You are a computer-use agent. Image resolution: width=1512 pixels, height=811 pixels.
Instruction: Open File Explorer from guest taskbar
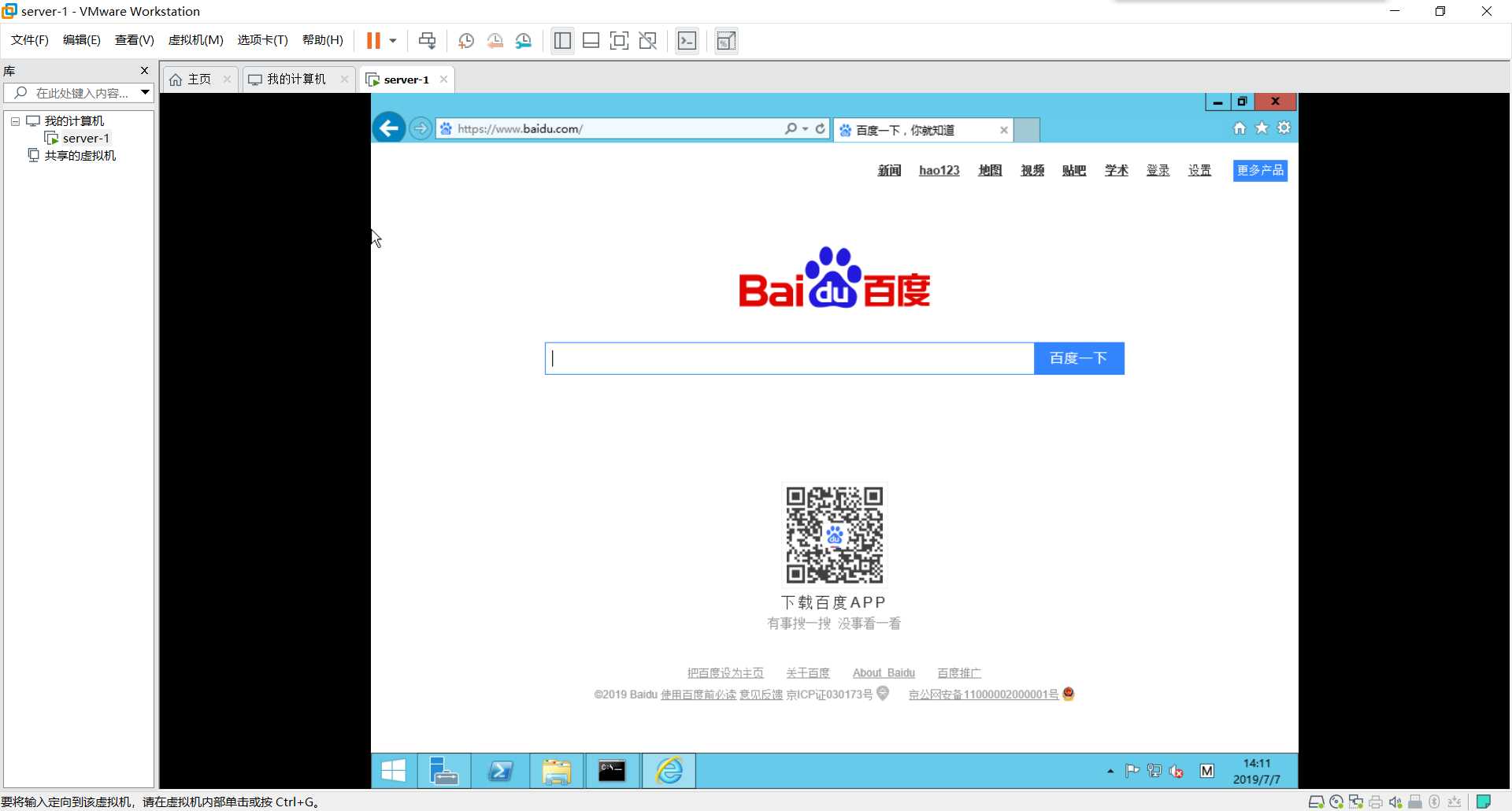(556, 771)
